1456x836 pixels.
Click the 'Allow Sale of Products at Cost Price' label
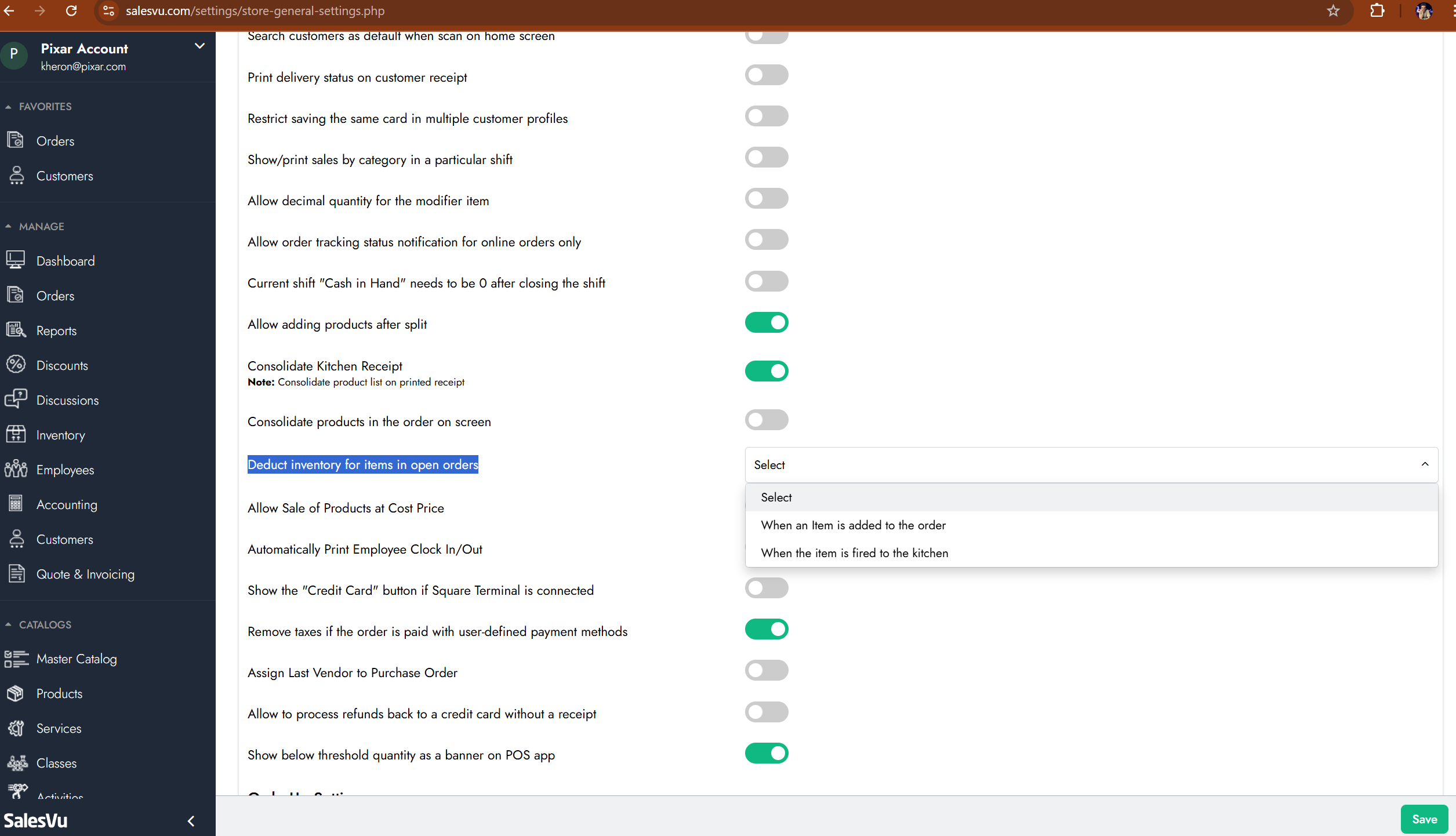point(346,508)
